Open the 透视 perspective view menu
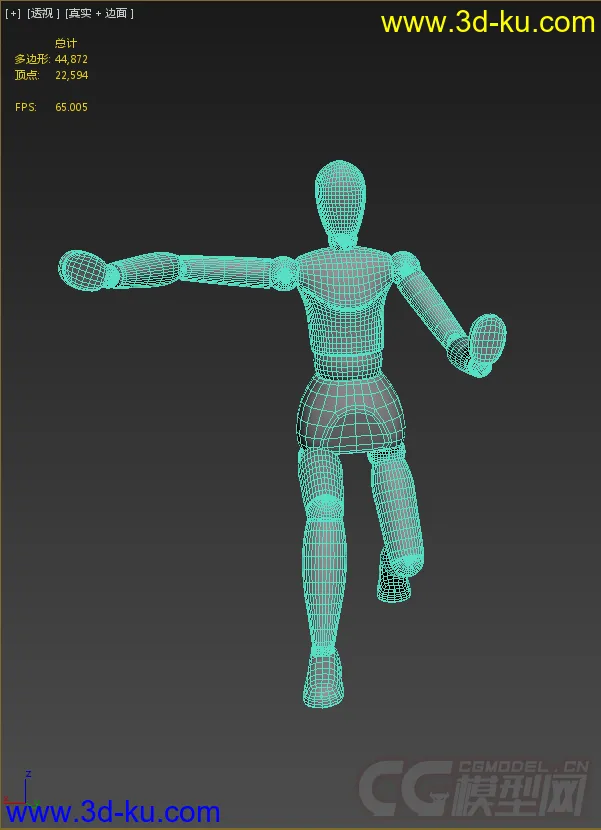This screenshot has height=830, width=601. pos(43,13)
